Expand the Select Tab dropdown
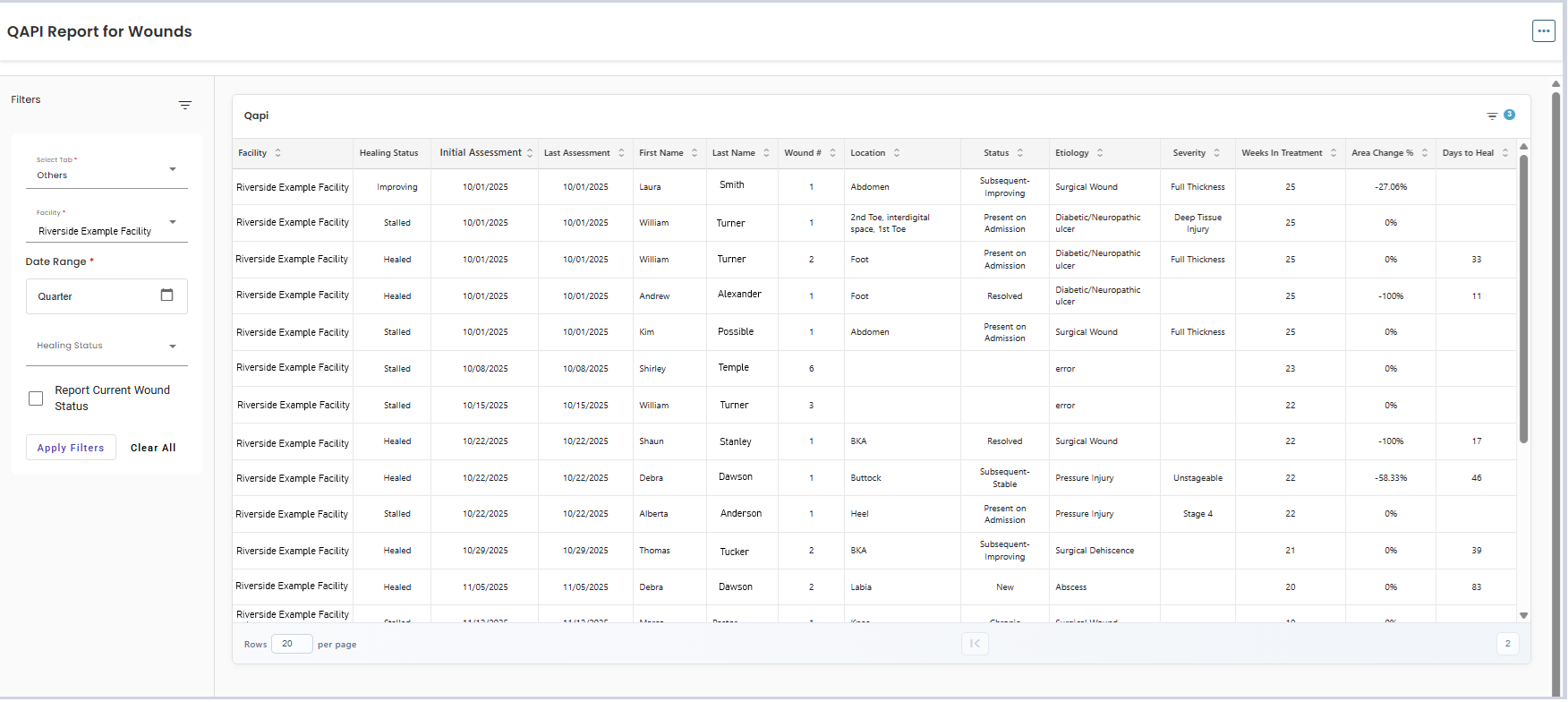1568x702 pixels. coord(107,168)
